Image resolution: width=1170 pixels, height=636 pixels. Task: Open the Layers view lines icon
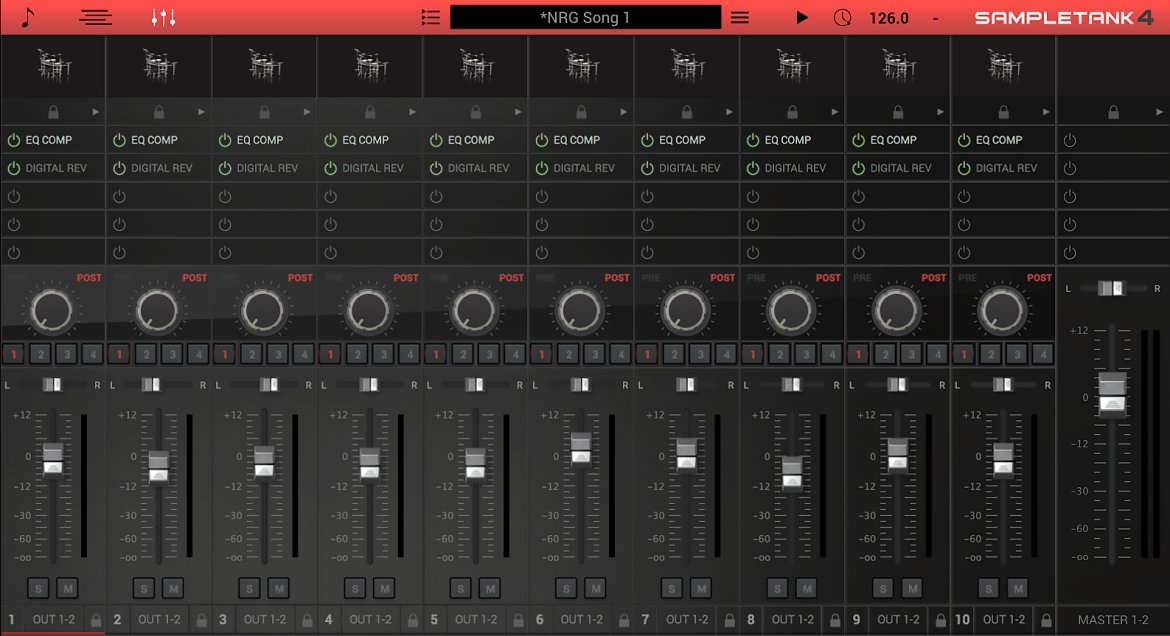coord(96,17)
